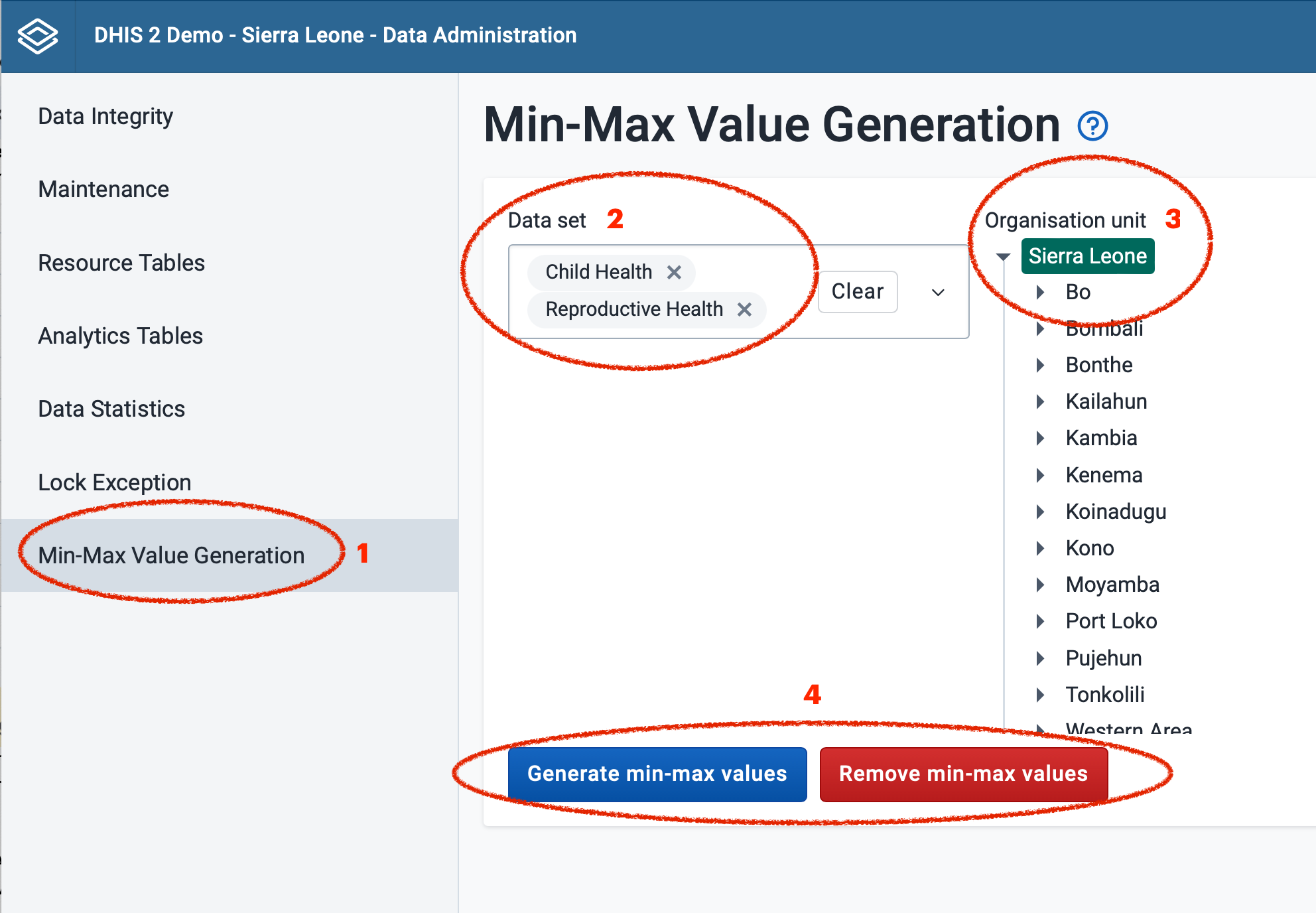Viewport: 1316px width, 913px height.
Task: Click the DHIS2 logo icon
Action: click(38, 36)
